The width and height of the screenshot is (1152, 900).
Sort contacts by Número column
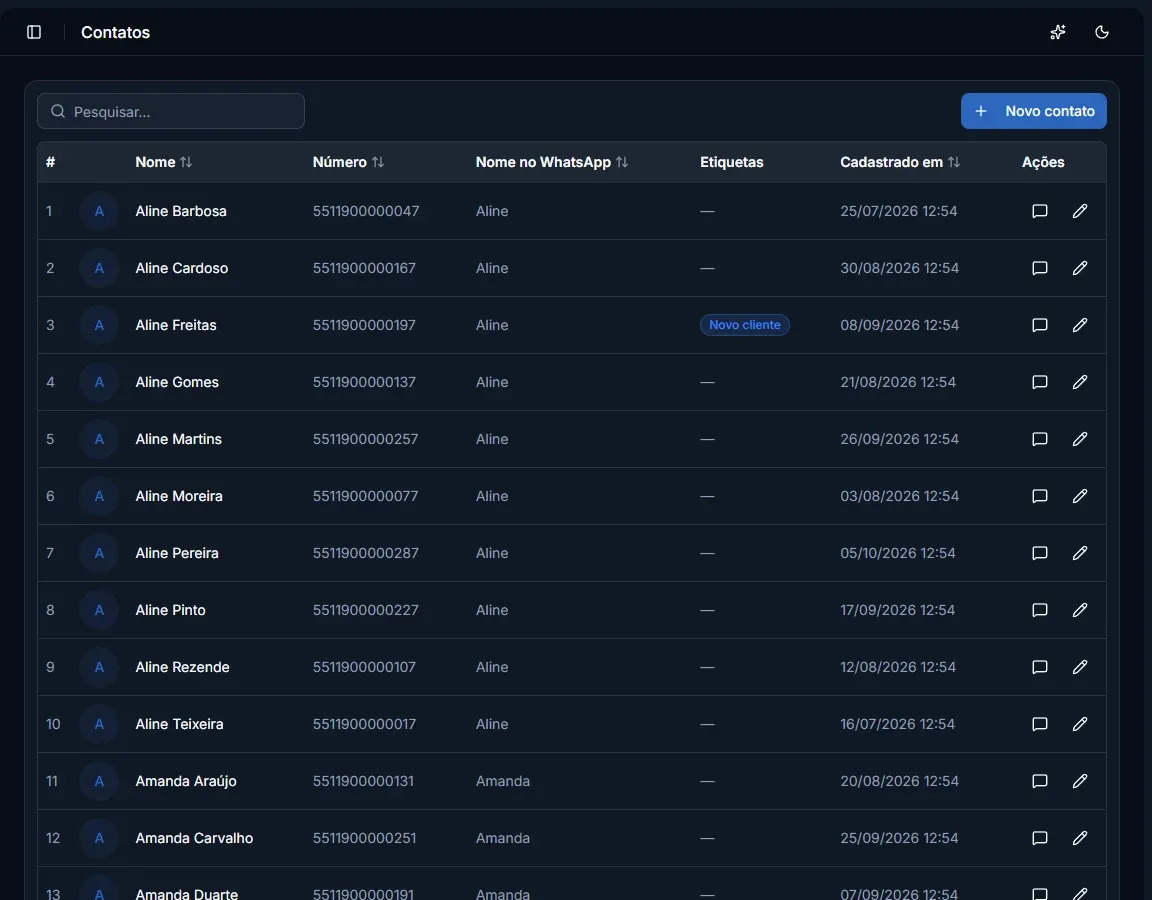coord(348,162)
